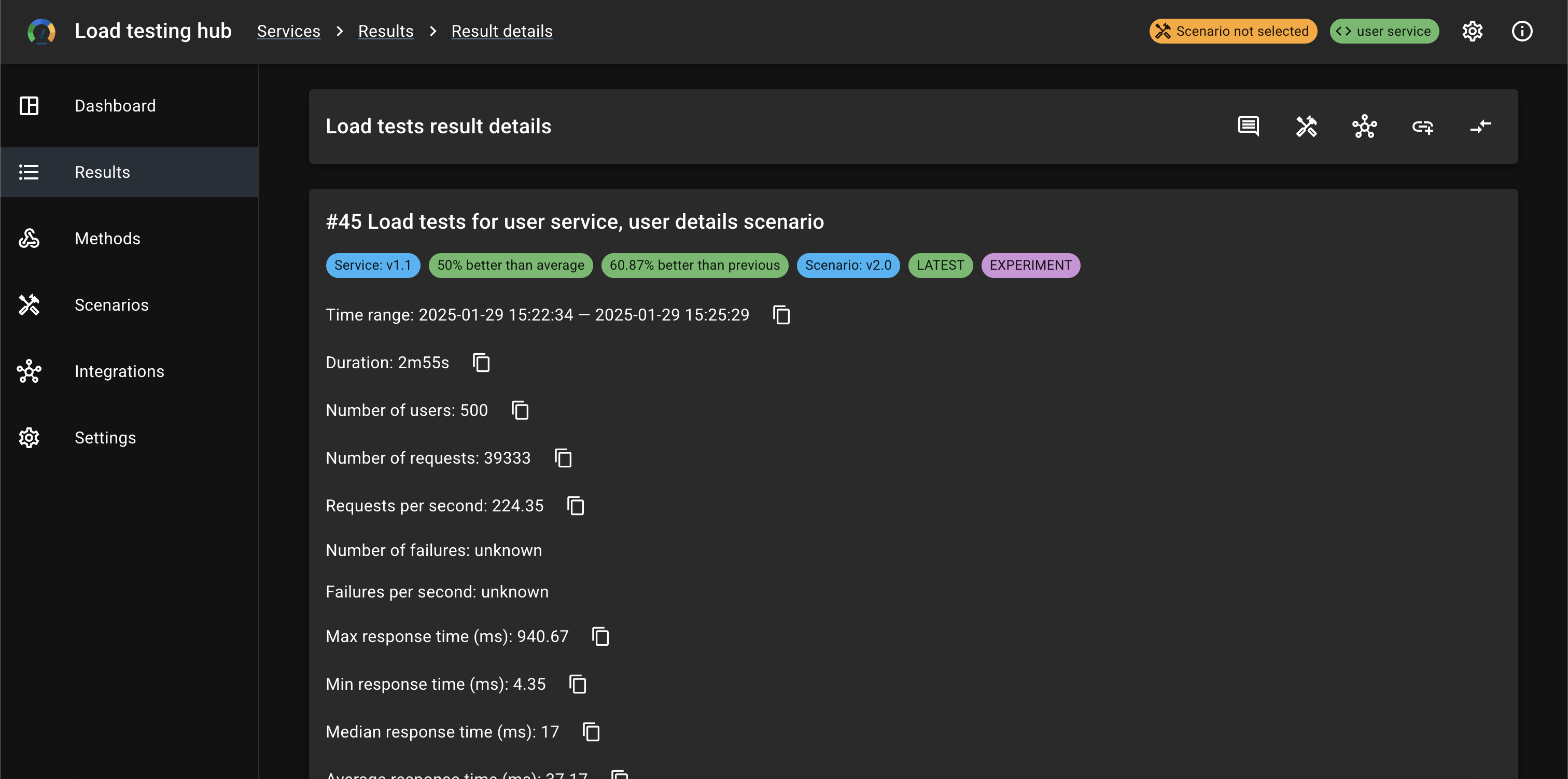Click the EXPERIMENT tag chip
Screen dimensions: 1568x779
point(1030,265)
